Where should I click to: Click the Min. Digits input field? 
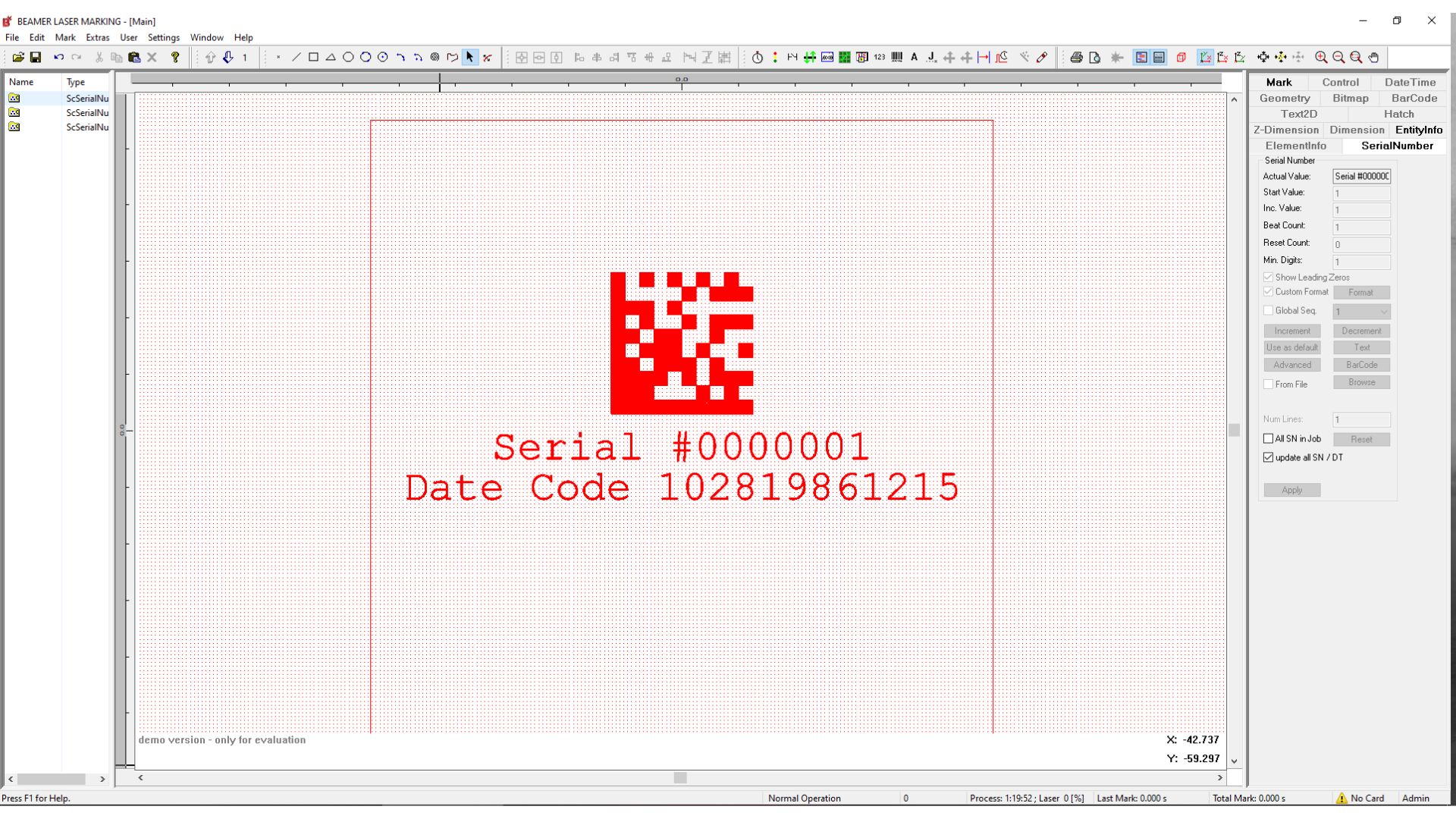[x=1362, y=262]
